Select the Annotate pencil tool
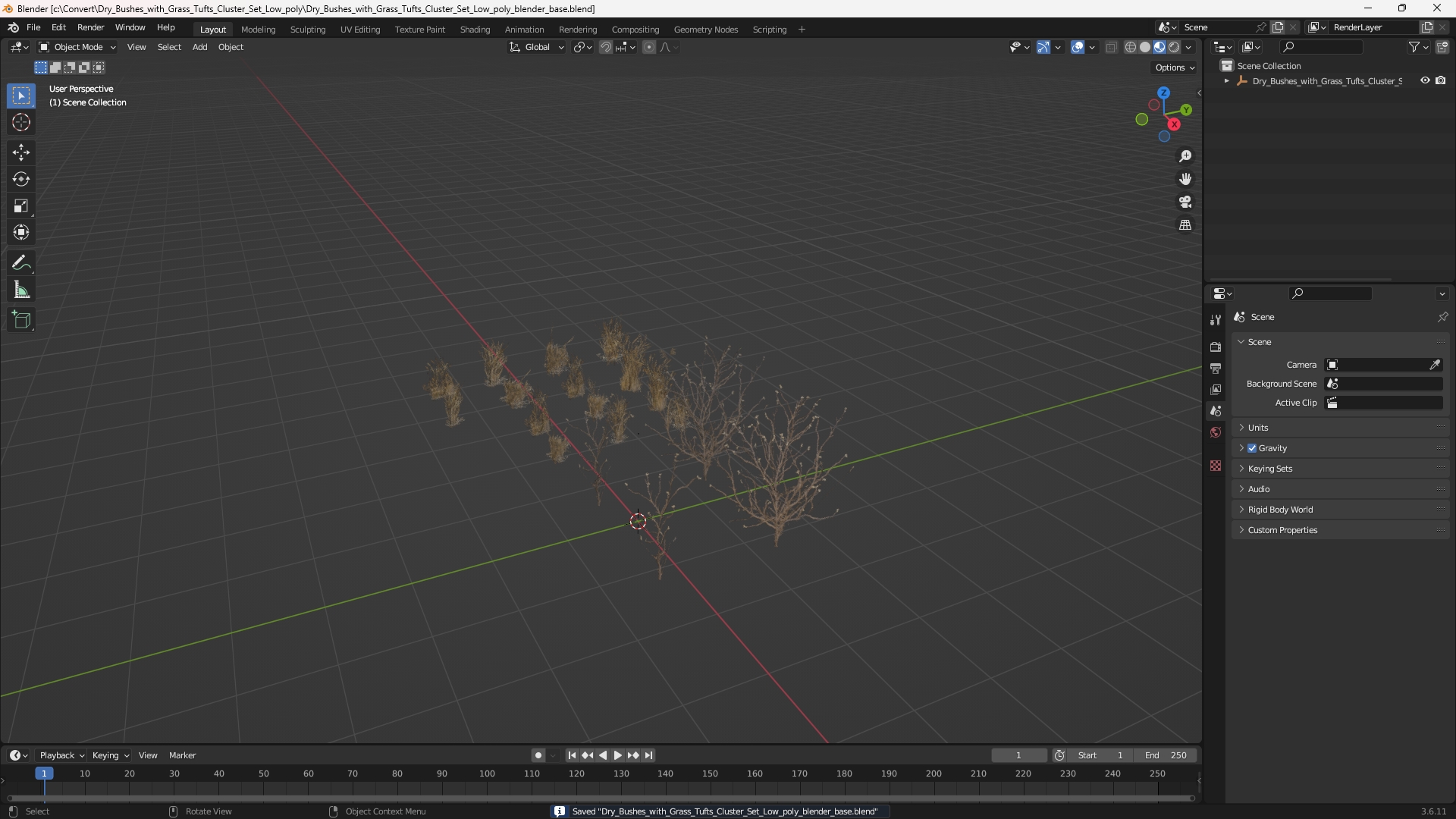Image resolution: width=1456 pixels, height=819 pixels. point(21,263)
